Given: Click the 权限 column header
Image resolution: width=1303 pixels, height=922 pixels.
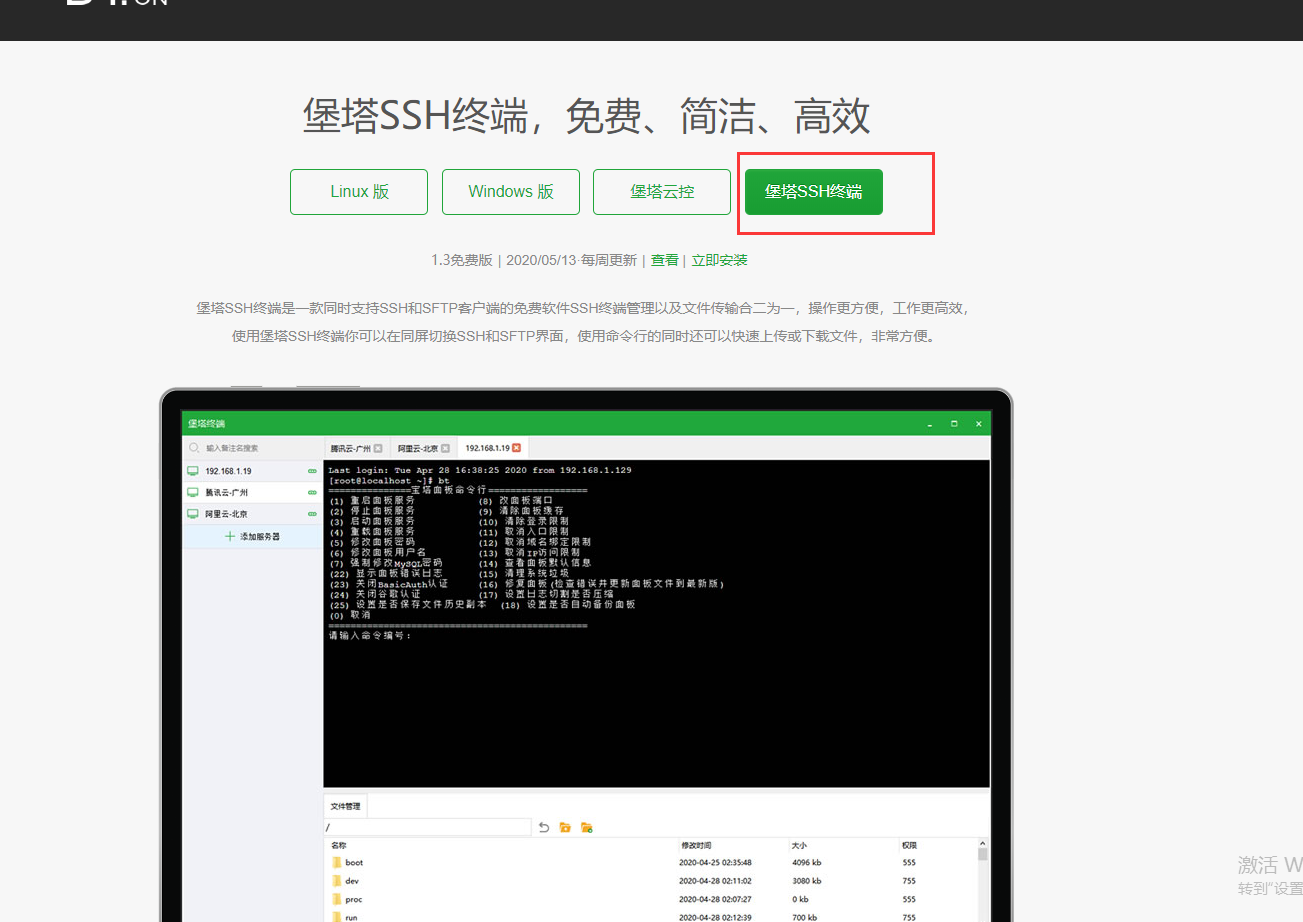Looking at the screenshot, I should tap(908, 846).
